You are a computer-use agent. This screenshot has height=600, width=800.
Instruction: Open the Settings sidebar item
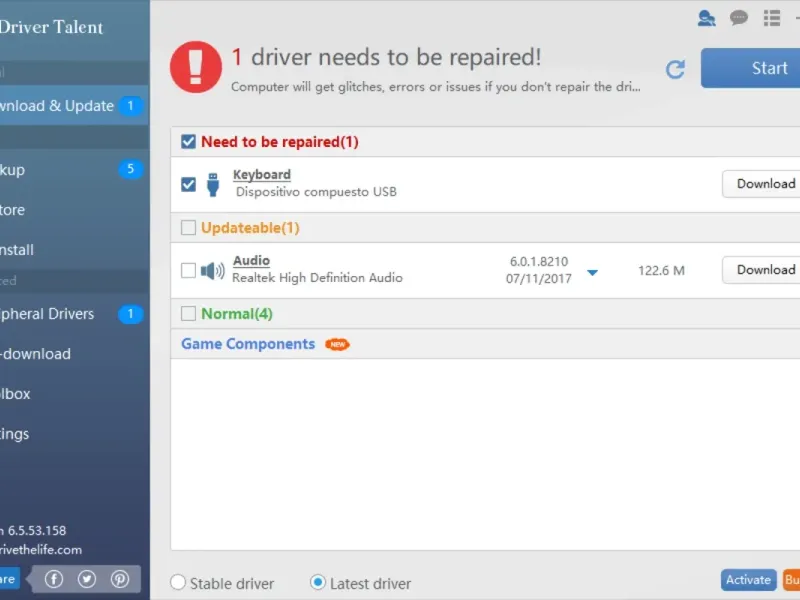(74, 434)
